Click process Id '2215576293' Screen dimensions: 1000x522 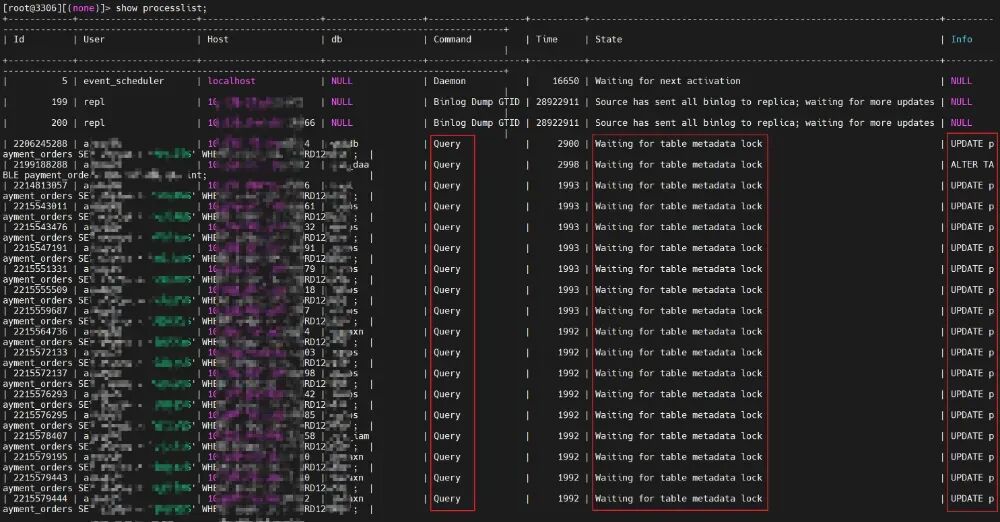point(40,394)
